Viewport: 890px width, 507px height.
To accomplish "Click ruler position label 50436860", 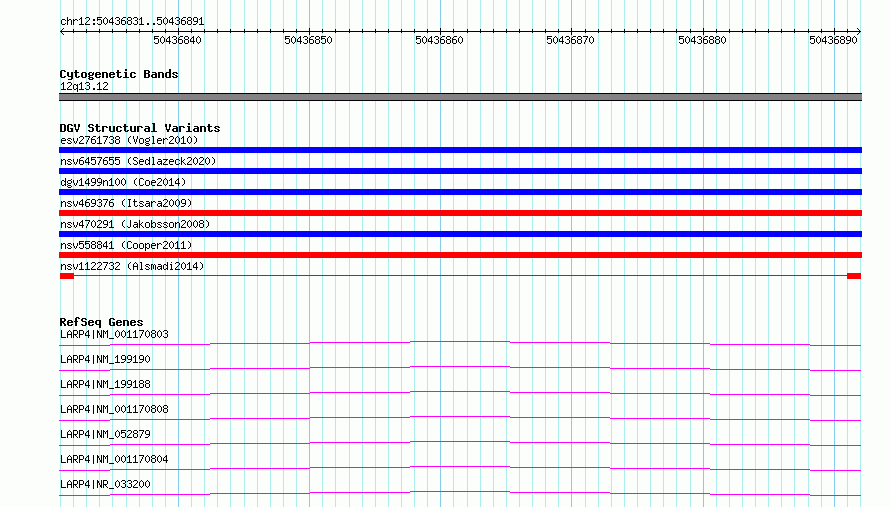I will click(439, 40).
